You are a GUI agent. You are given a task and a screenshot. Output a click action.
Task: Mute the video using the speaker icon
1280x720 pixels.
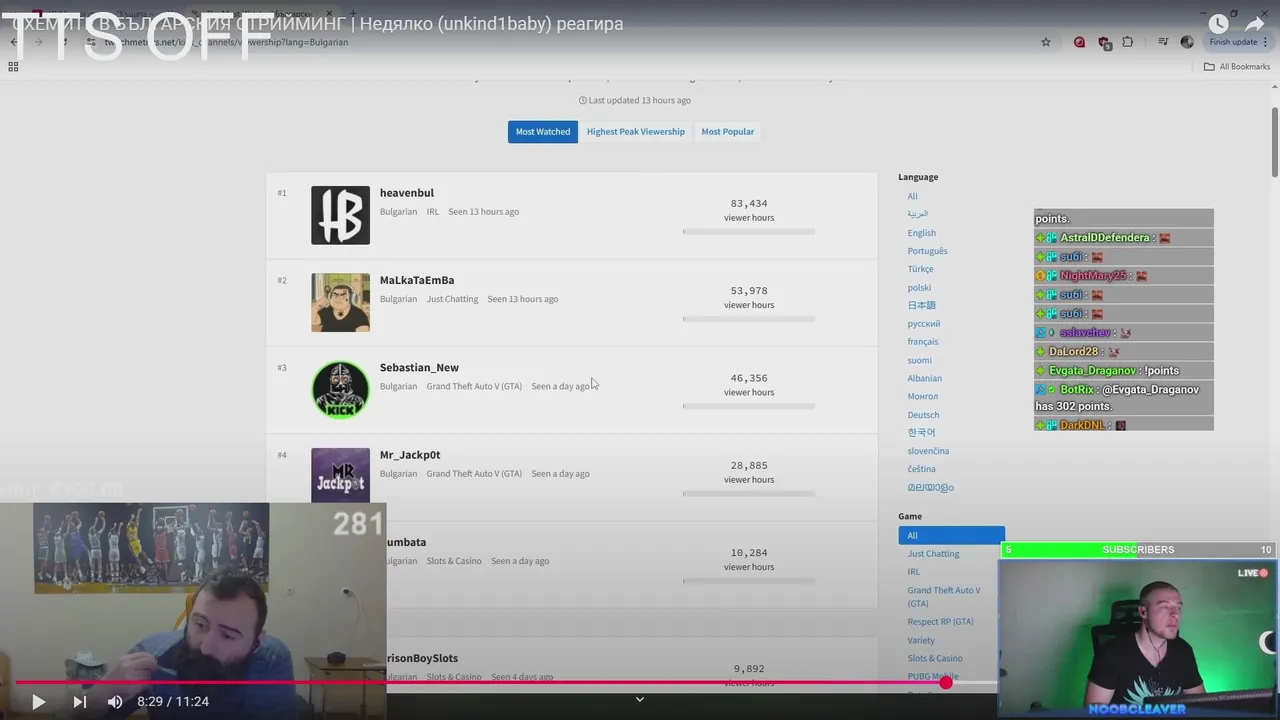pos(115,702)
